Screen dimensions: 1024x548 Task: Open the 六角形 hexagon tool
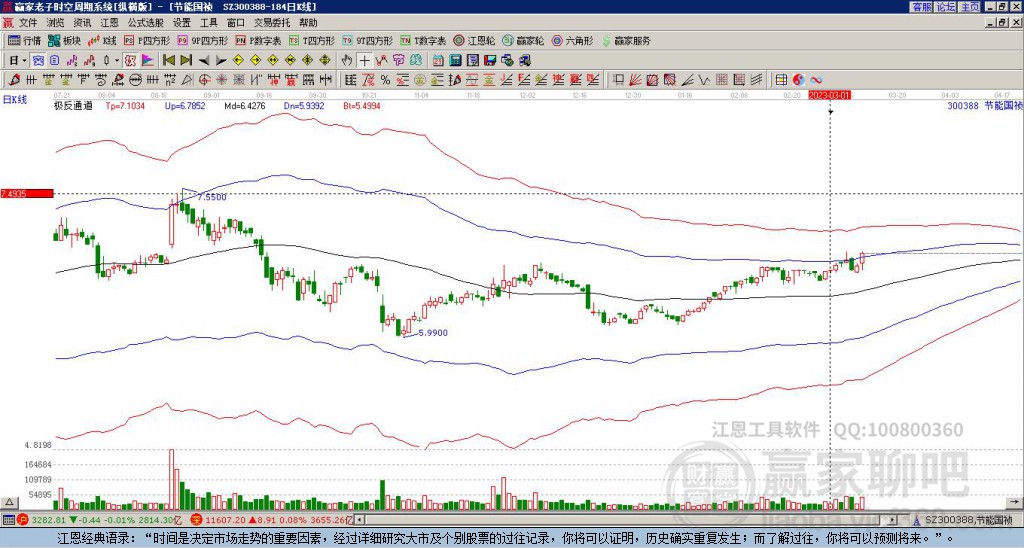(x=572, y=40)
